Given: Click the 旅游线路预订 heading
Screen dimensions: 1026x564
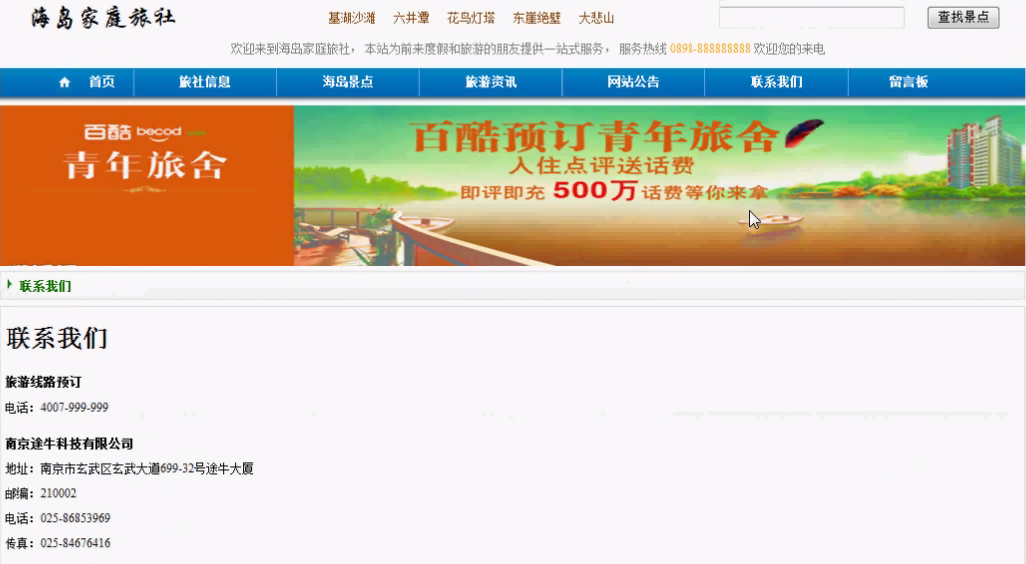Looking at the screenshot, I should (x=43, y=382).
